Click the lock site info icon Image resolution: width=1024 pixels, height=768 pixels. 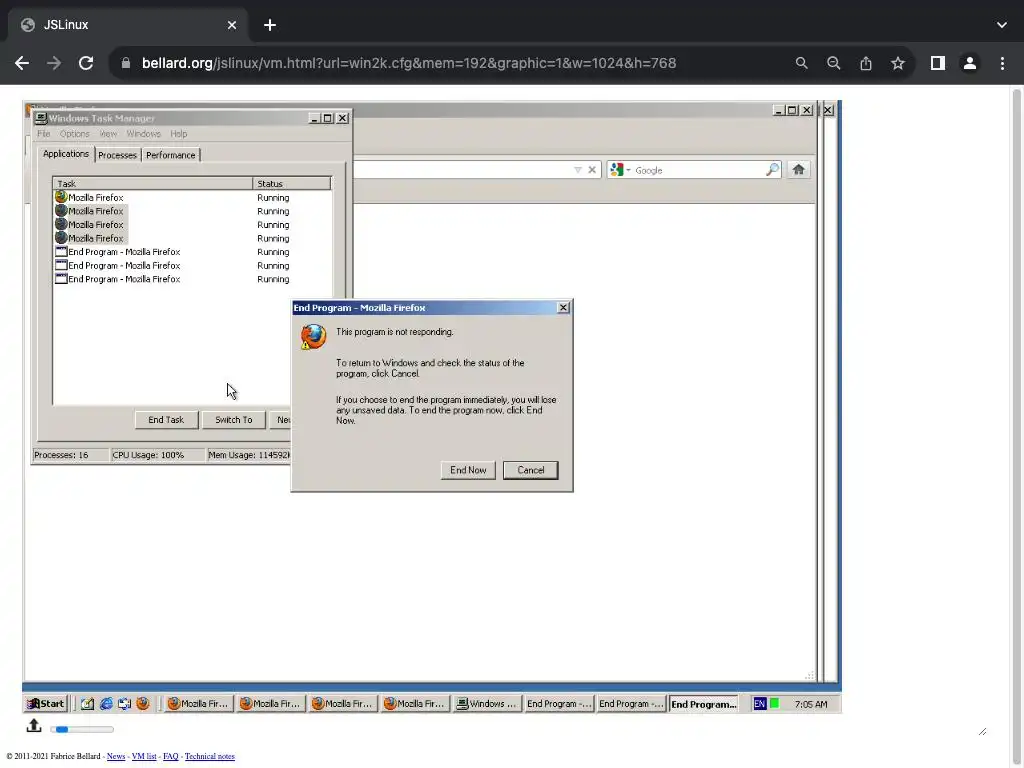pyautogui.click(x=125, y=63)
